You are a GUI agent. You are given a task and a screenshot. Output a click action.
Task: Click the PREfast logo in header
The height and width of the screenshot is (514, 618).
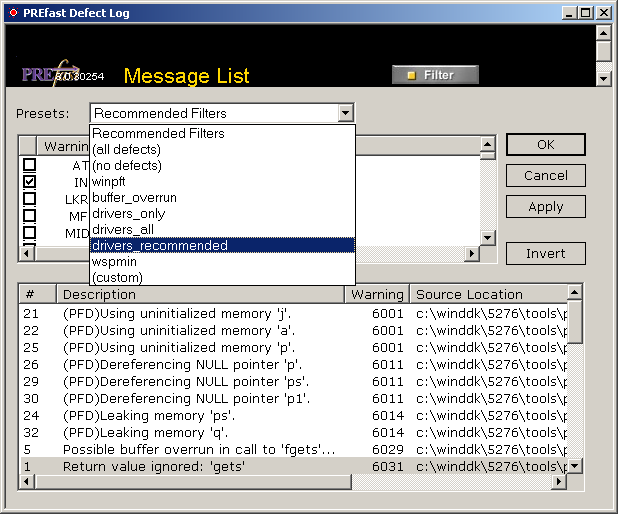[x=51, y=74]
